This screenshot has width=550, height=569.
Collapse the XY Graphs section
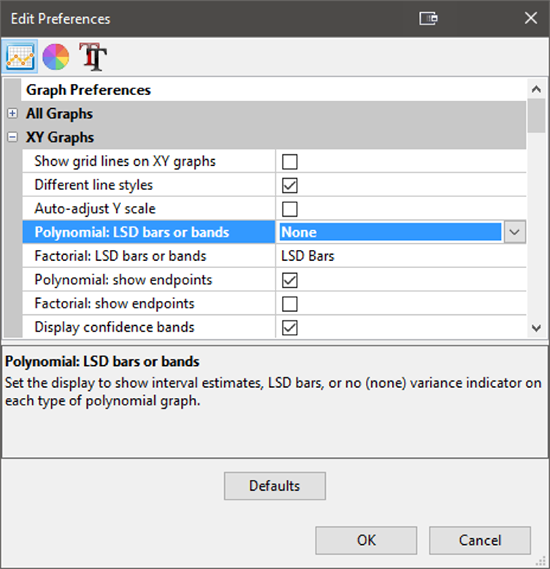coord(12,137)
